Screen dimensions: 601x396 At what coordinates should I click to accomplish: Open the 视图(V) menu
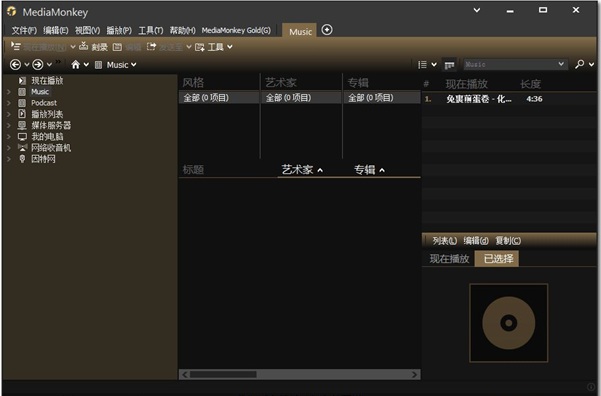click(87, 30)
